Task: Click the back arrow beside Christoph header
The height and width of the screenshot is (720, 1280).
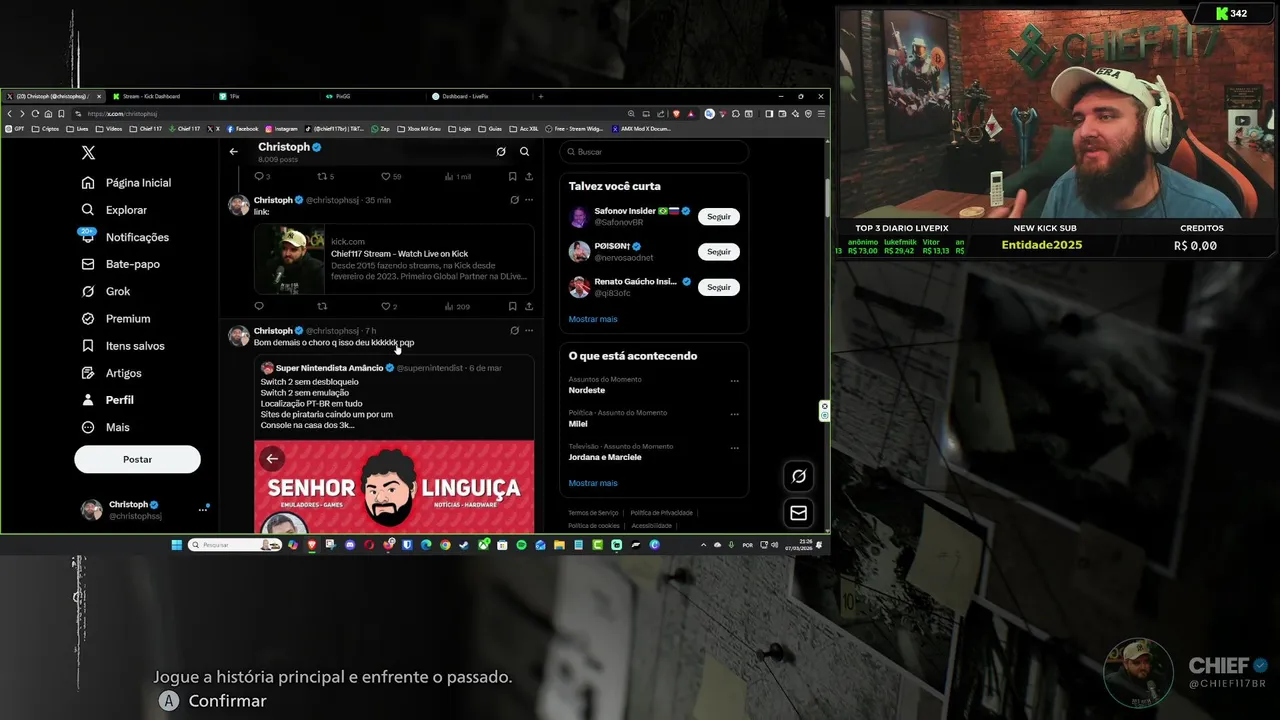Action: 233,152
